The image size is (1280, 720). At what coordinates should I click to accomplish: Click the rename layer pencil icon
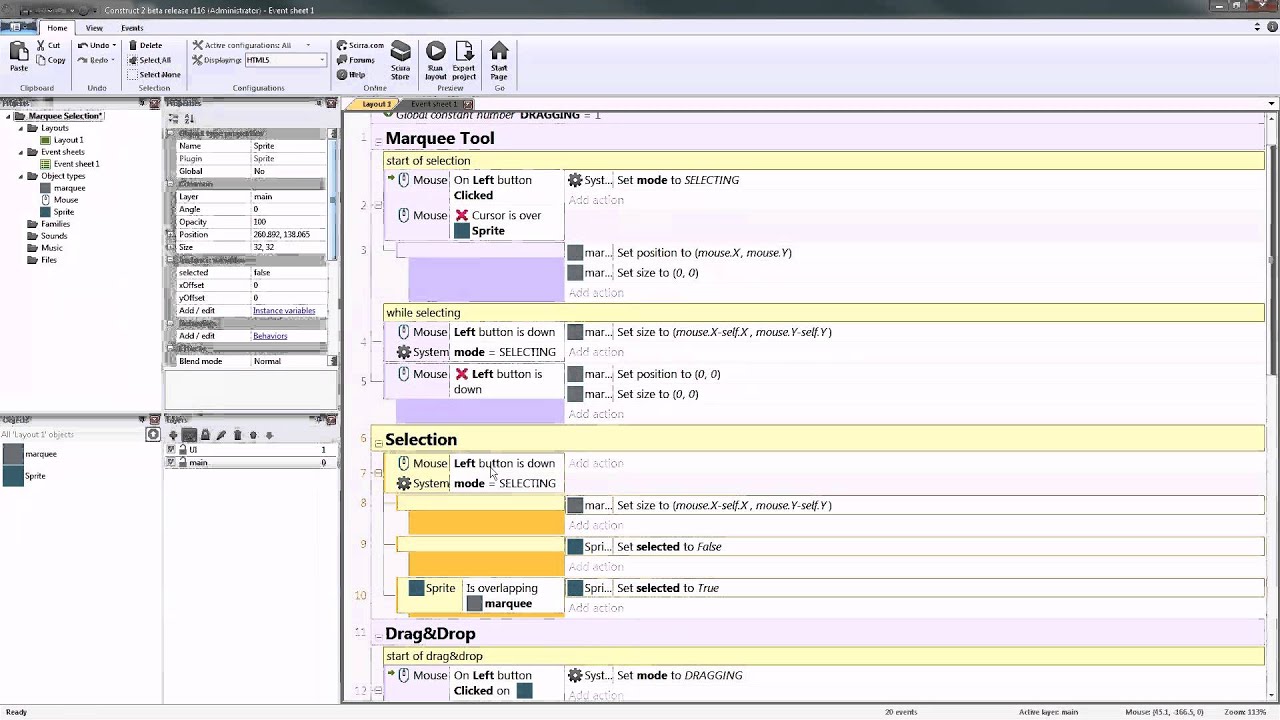click(x=221, y=435)
